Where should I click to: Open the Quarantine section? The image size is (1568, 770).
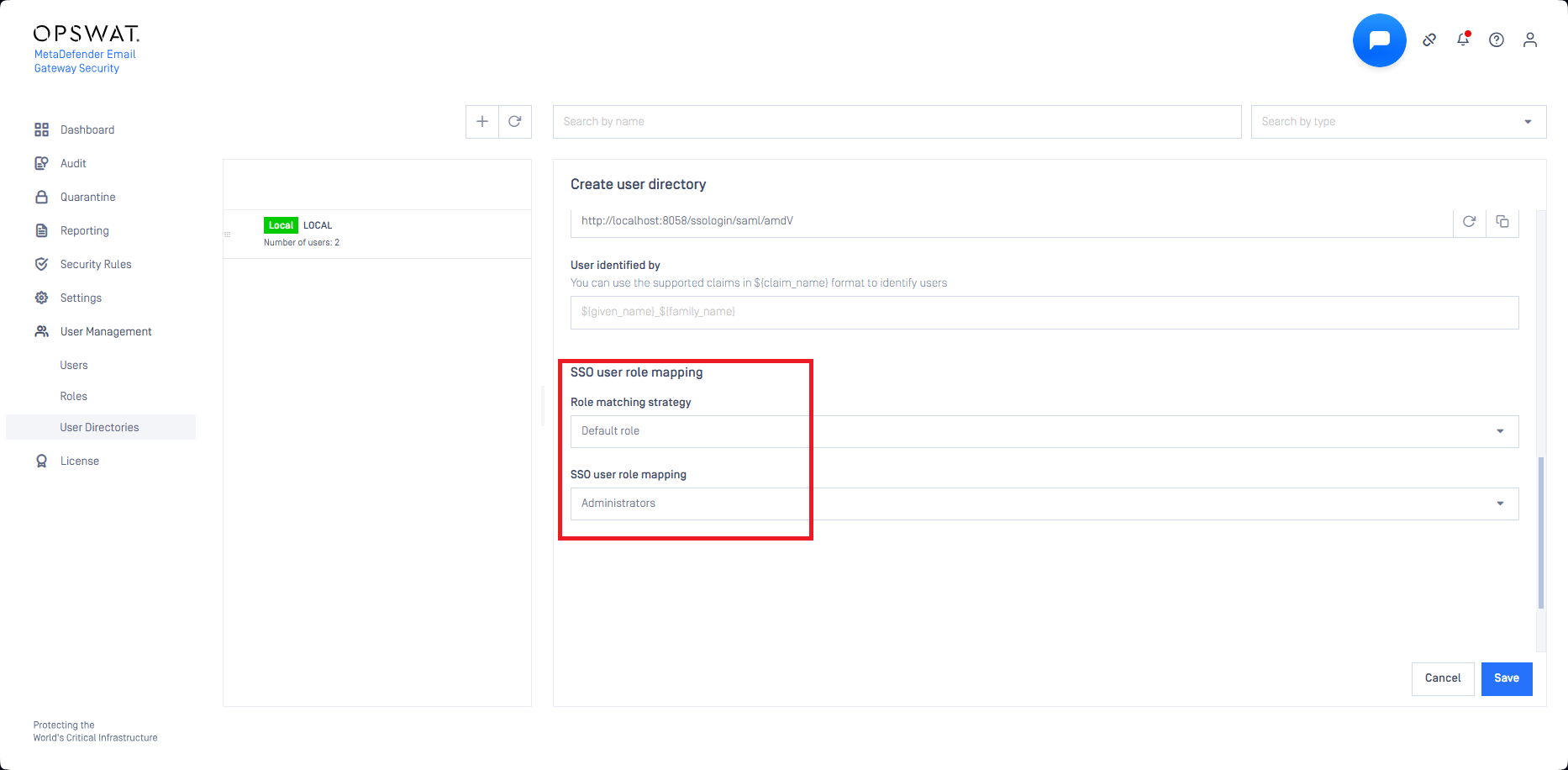point(87,198)
